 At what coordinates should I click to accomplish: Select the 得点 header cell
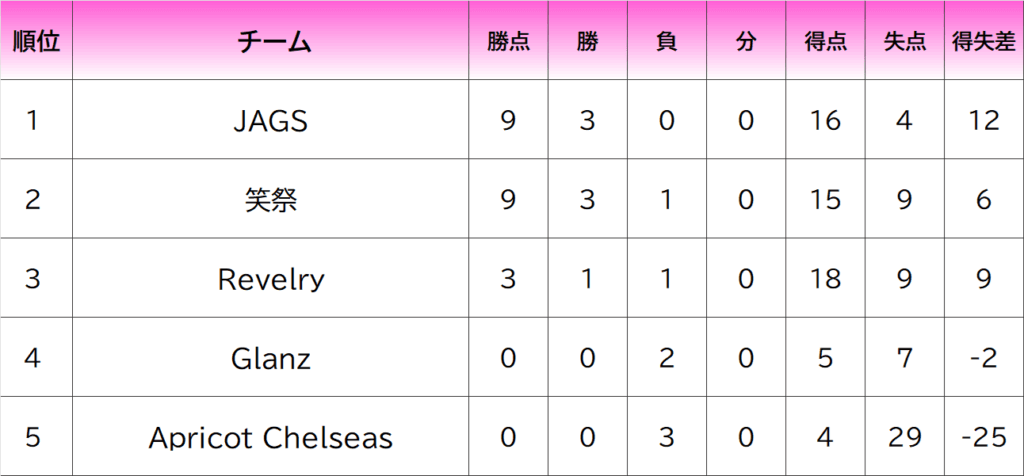tap(825, 42)
